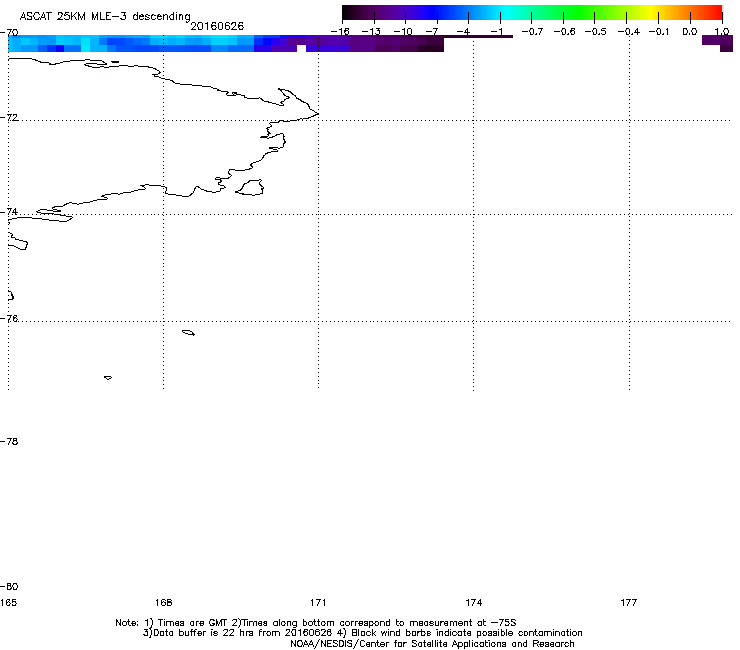The height and width of the screenshot is (650, 740).
Task: Select the -0.6 color scale label
Action: click(564, 32)
